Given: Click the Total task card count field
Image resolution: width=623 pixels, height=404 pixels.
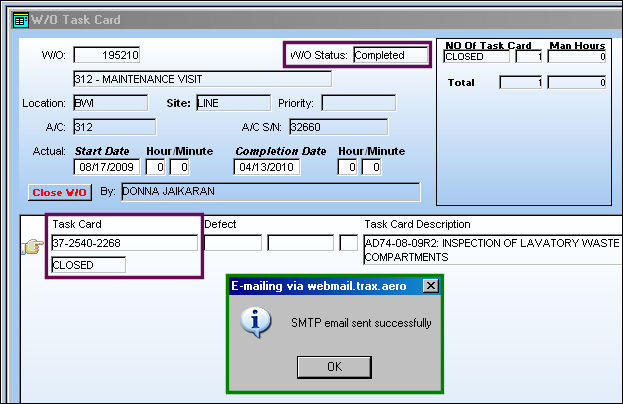Looking at the screenshot, I should click(x=520, y=82).
